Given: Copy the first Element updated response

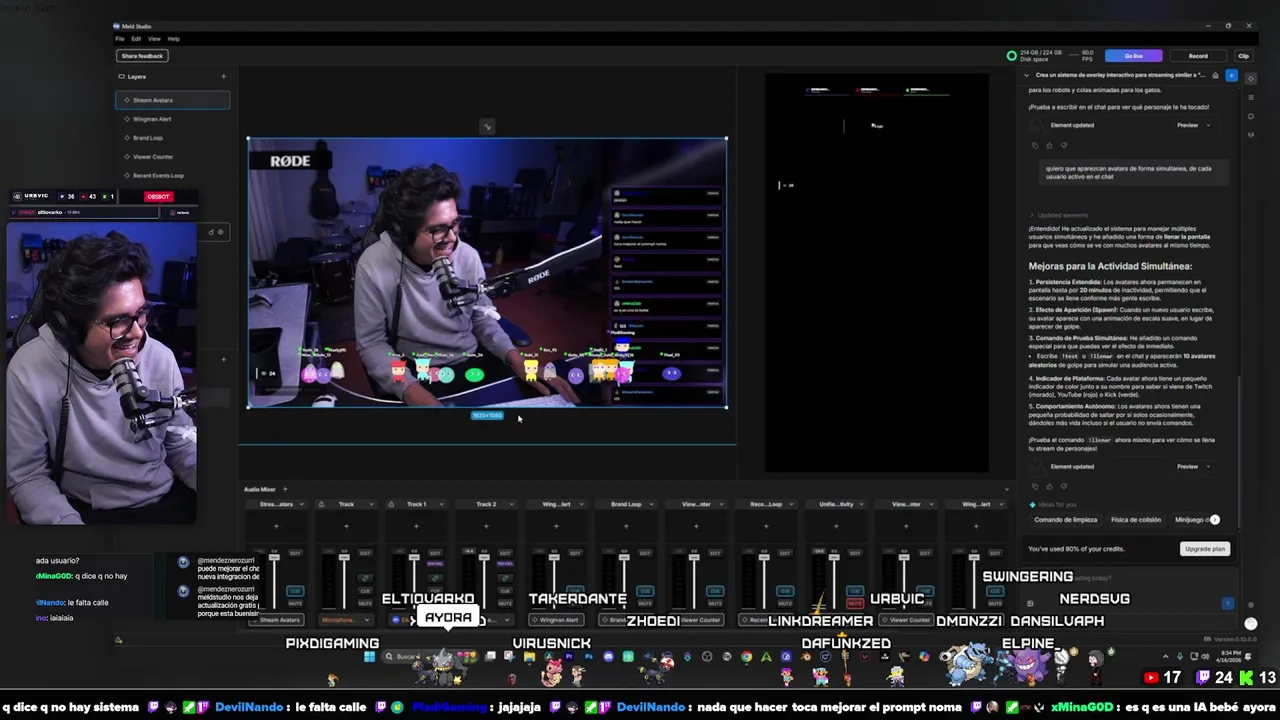Looking at the screenshot, I should pos(1035,145).
